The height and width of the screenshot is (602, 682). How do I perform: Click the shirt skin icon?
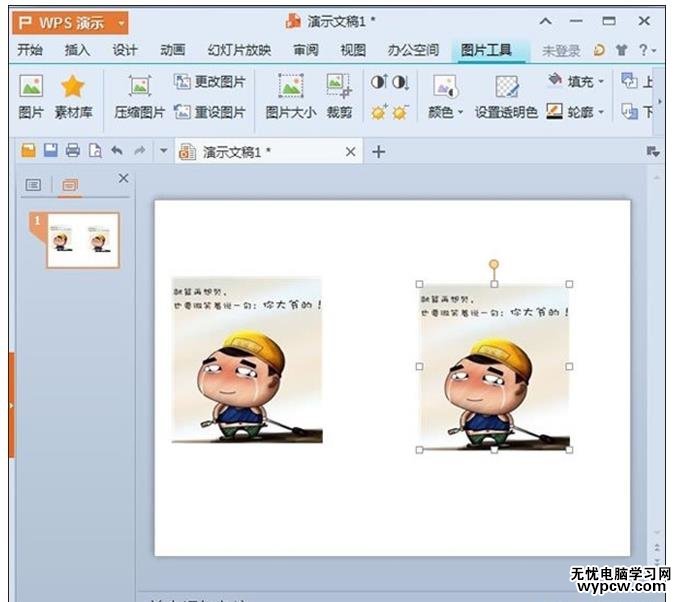(x=622, y=50)
